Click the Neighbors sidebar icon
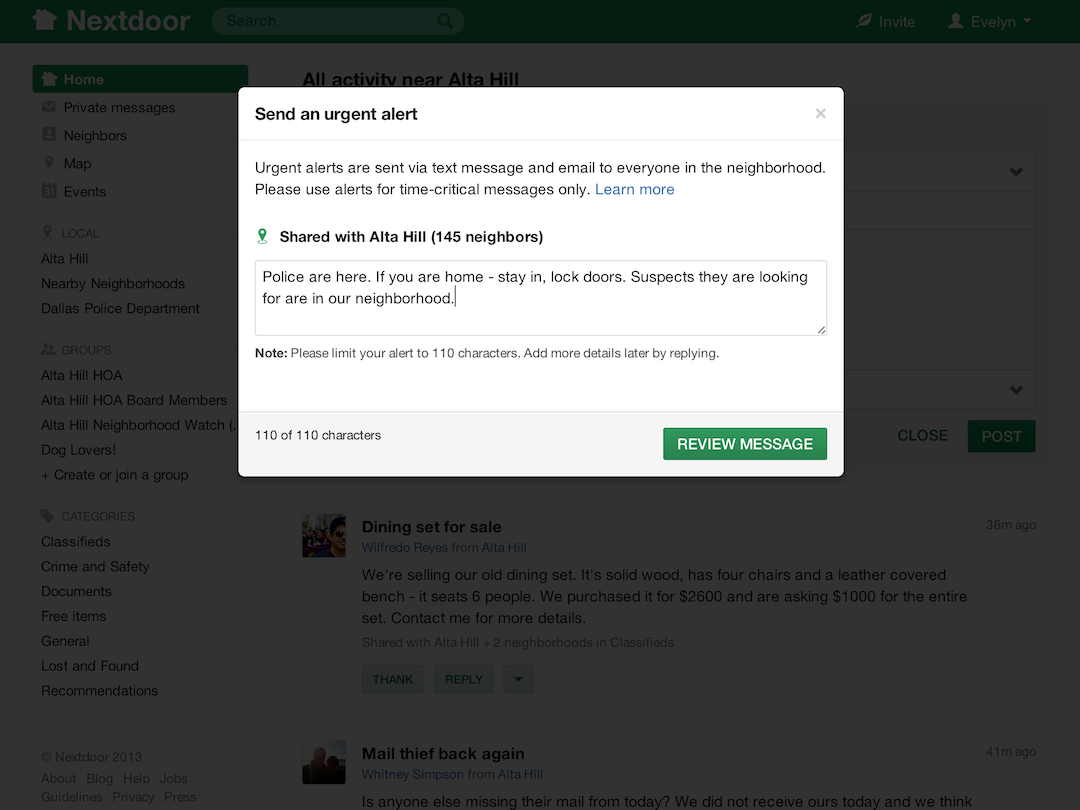Viewport: 1080px width, 810px height. 49,135
